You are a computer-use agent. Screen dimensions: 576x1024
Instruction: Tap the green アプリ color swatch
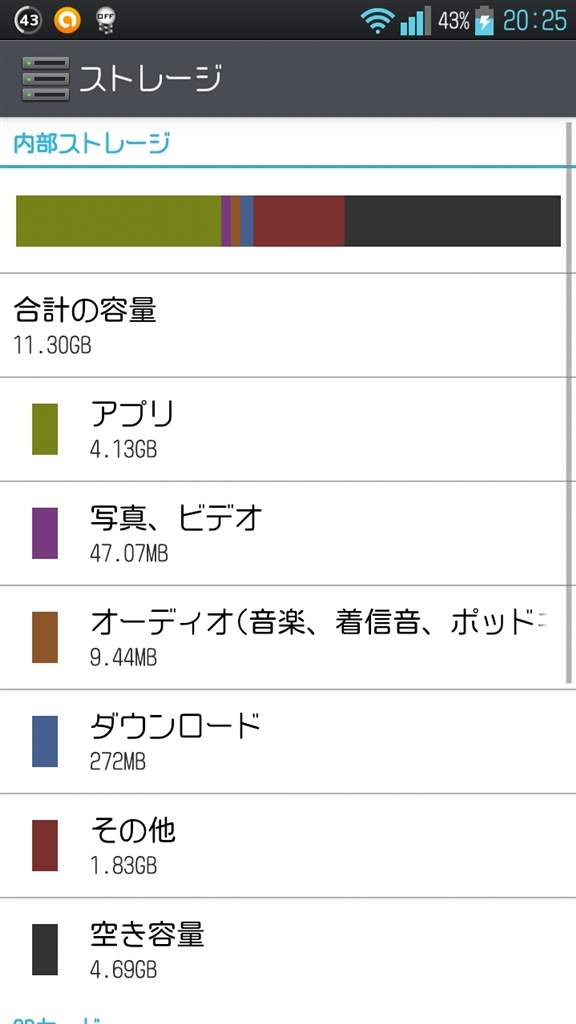point(45,429)
